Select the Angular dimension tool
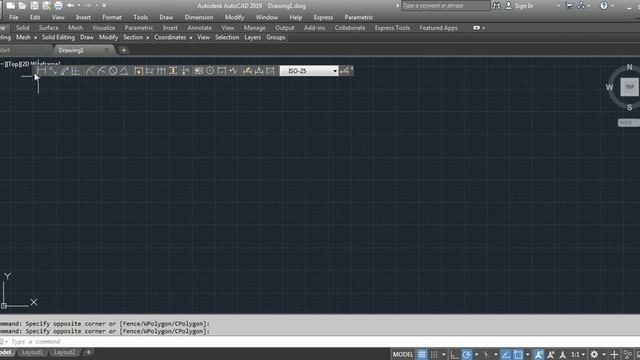Screen dimensions: 640x360 click(x=124, y=71)
